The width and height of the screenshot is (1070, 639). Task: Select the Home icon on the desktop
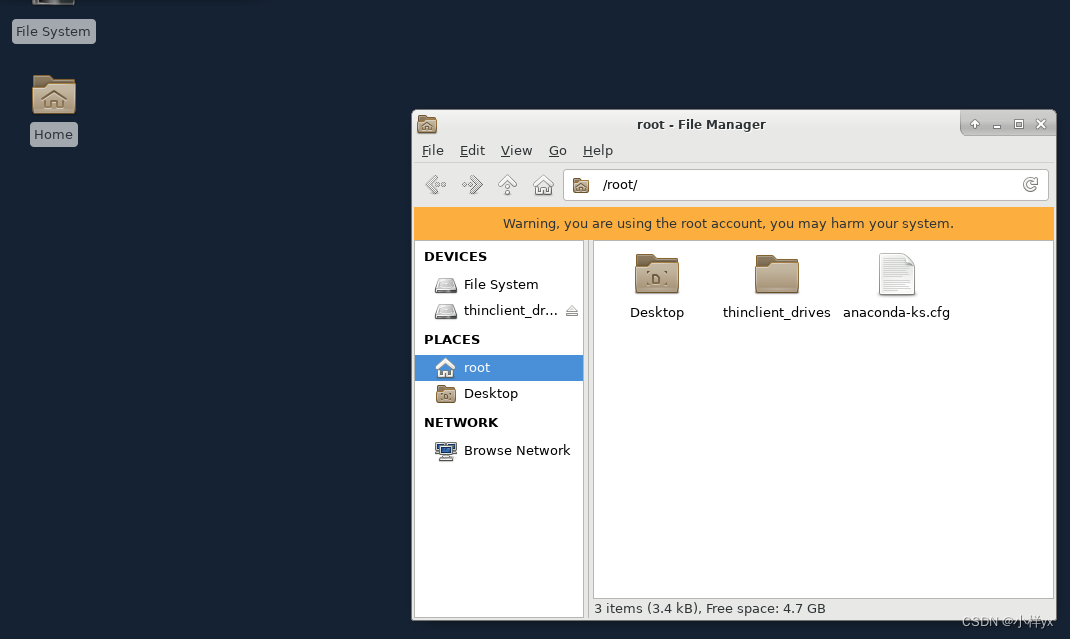click(x=54, y=95)
